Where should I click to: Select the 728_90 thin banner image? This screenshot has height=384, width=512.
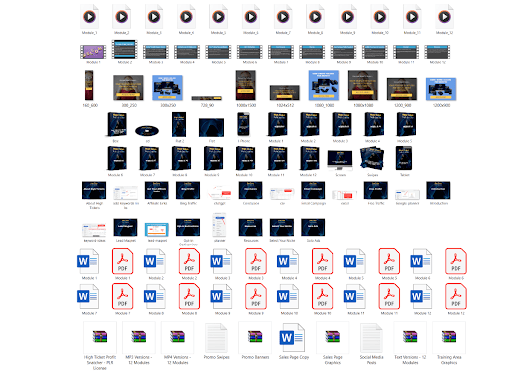tap(207, 98)
